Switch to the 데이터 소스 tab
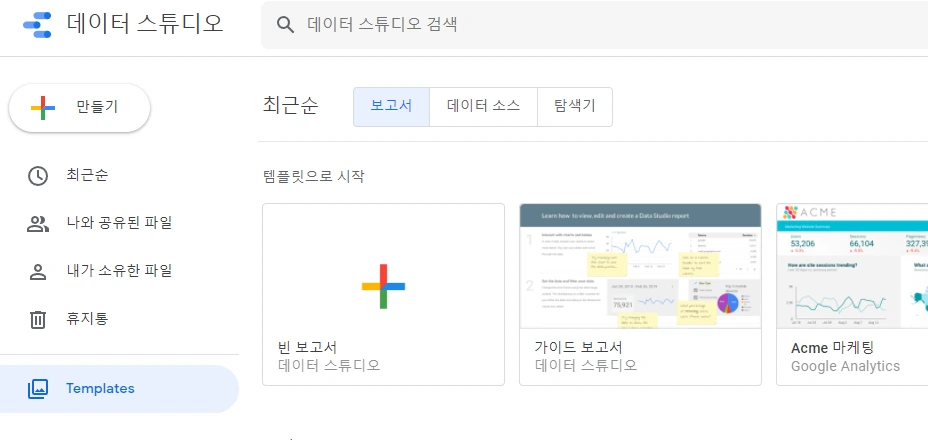The height and width of the screenshot is (440, 928). (x=484, y=107)
